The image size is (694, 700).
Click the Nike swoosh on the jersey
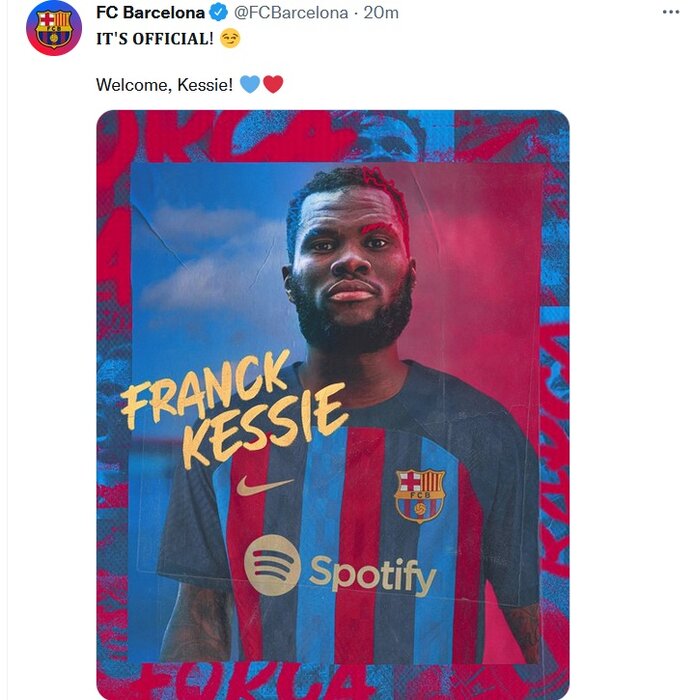[x=264, y=487]
